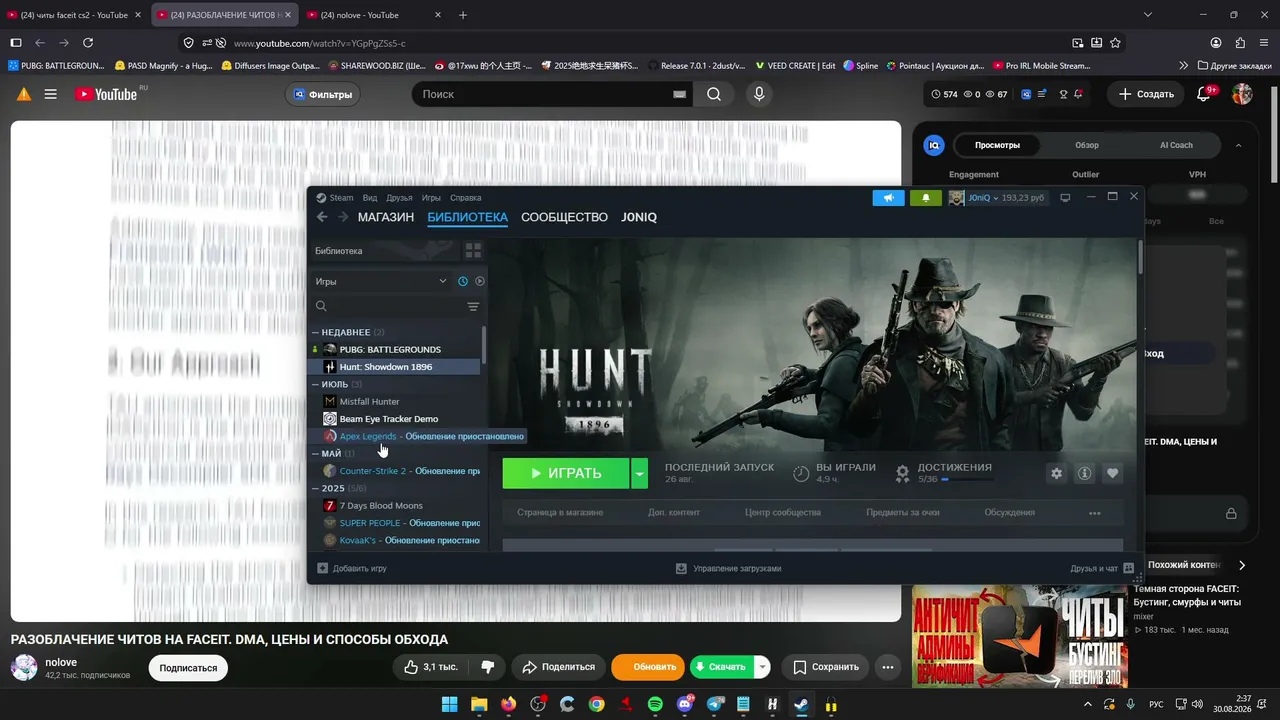The image size is (1280, 720).
Task: Open YouTube guide hamburger menu
Action: tap(51, 94)
